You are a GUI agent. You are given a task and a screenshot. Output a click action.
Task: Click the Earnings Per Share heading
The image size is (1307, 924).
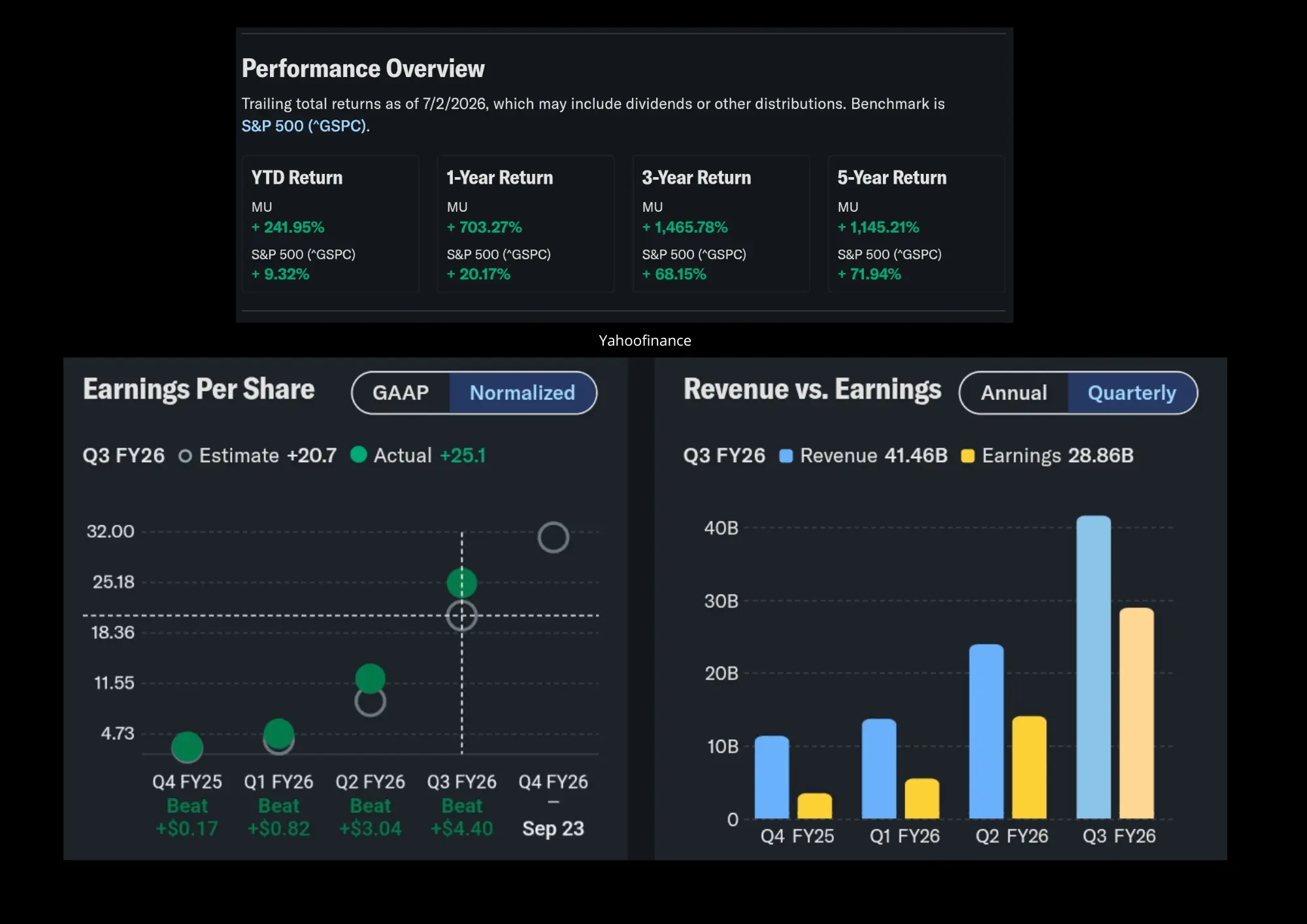[199, 389]
